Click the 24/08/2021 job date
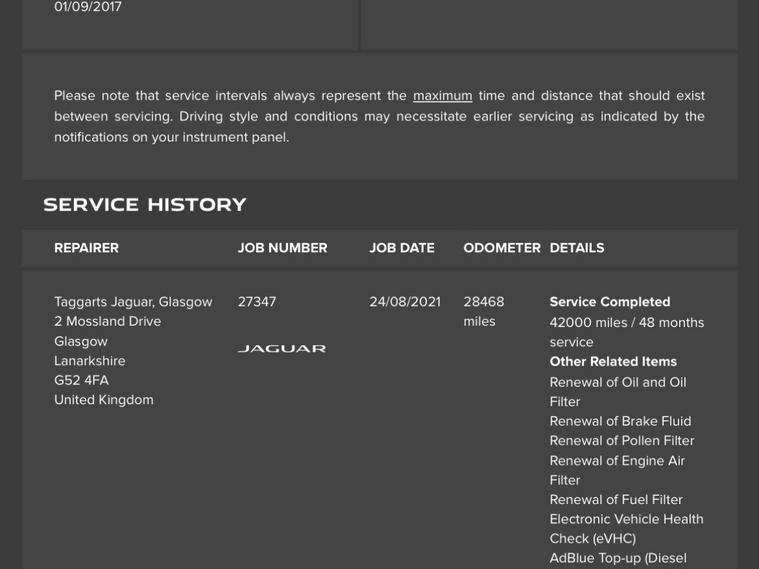The width and height of the screenshot is (759, 569). [404, 302]
